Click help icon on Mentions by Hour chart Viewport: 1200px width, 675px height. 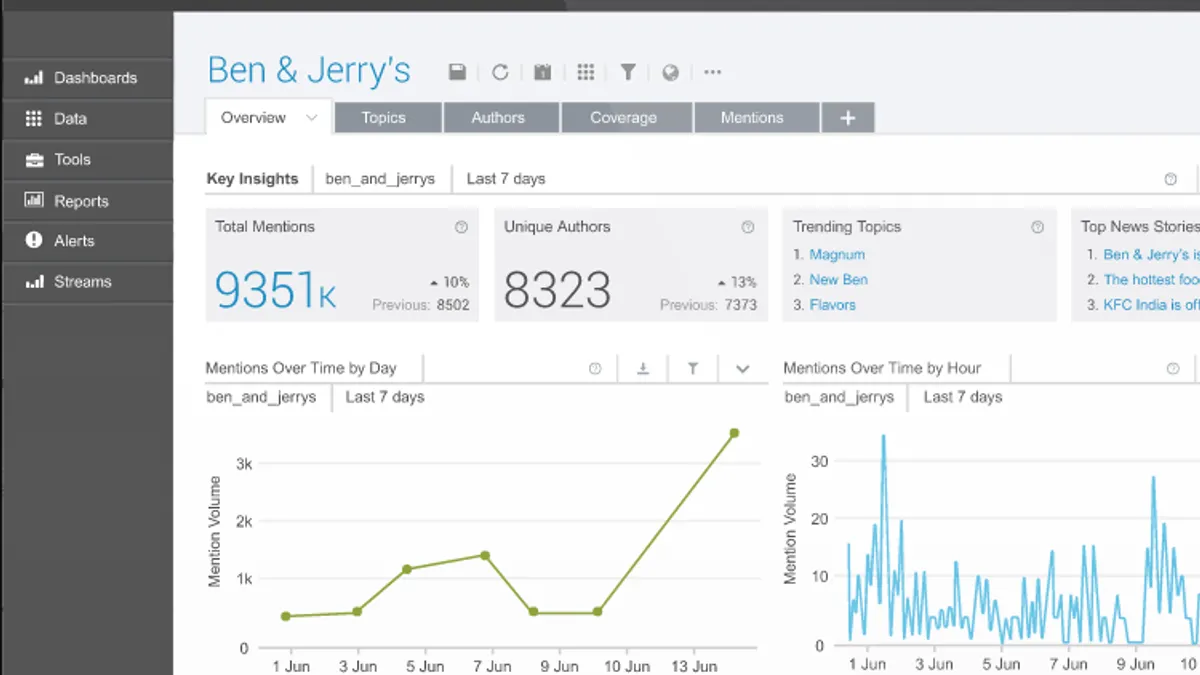tap(1173, 369)
